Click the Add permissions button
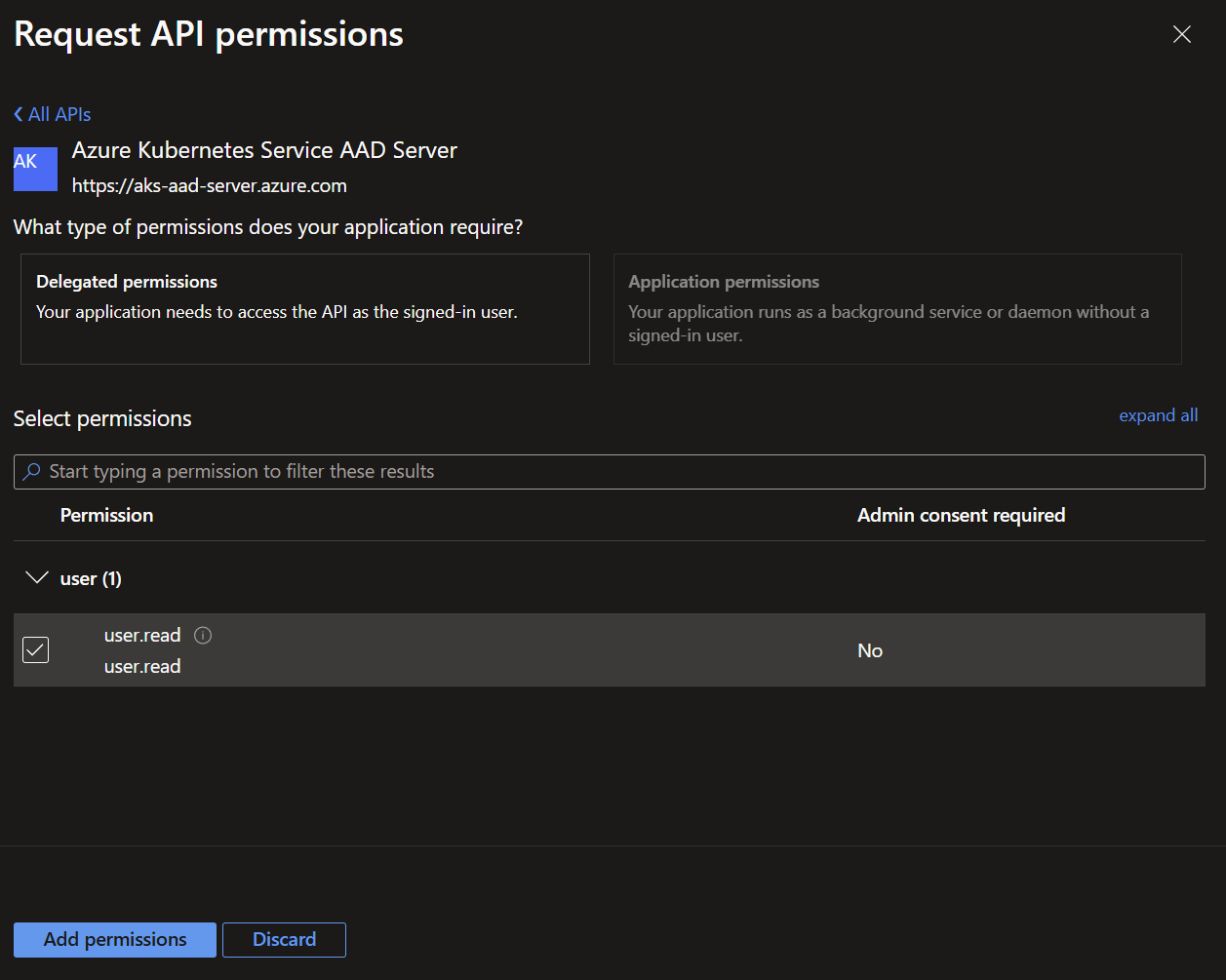This screenshot has height=980, width=1226. coord(115,940)
